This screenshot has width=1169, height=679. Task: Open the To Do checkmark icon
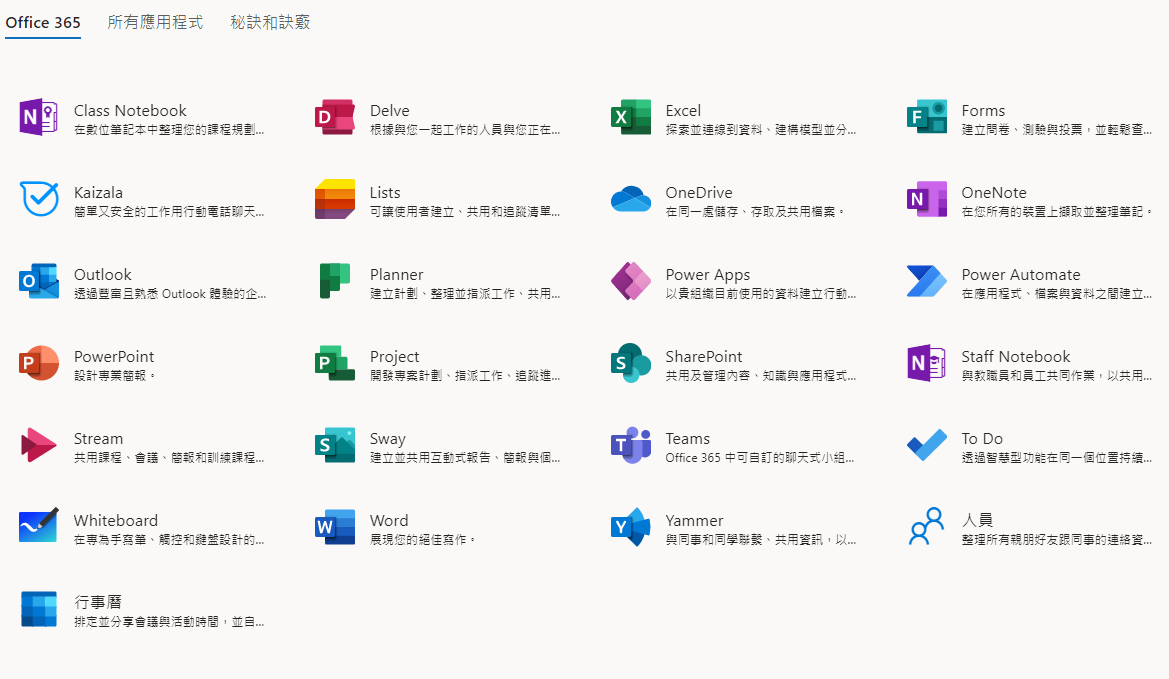927,445
